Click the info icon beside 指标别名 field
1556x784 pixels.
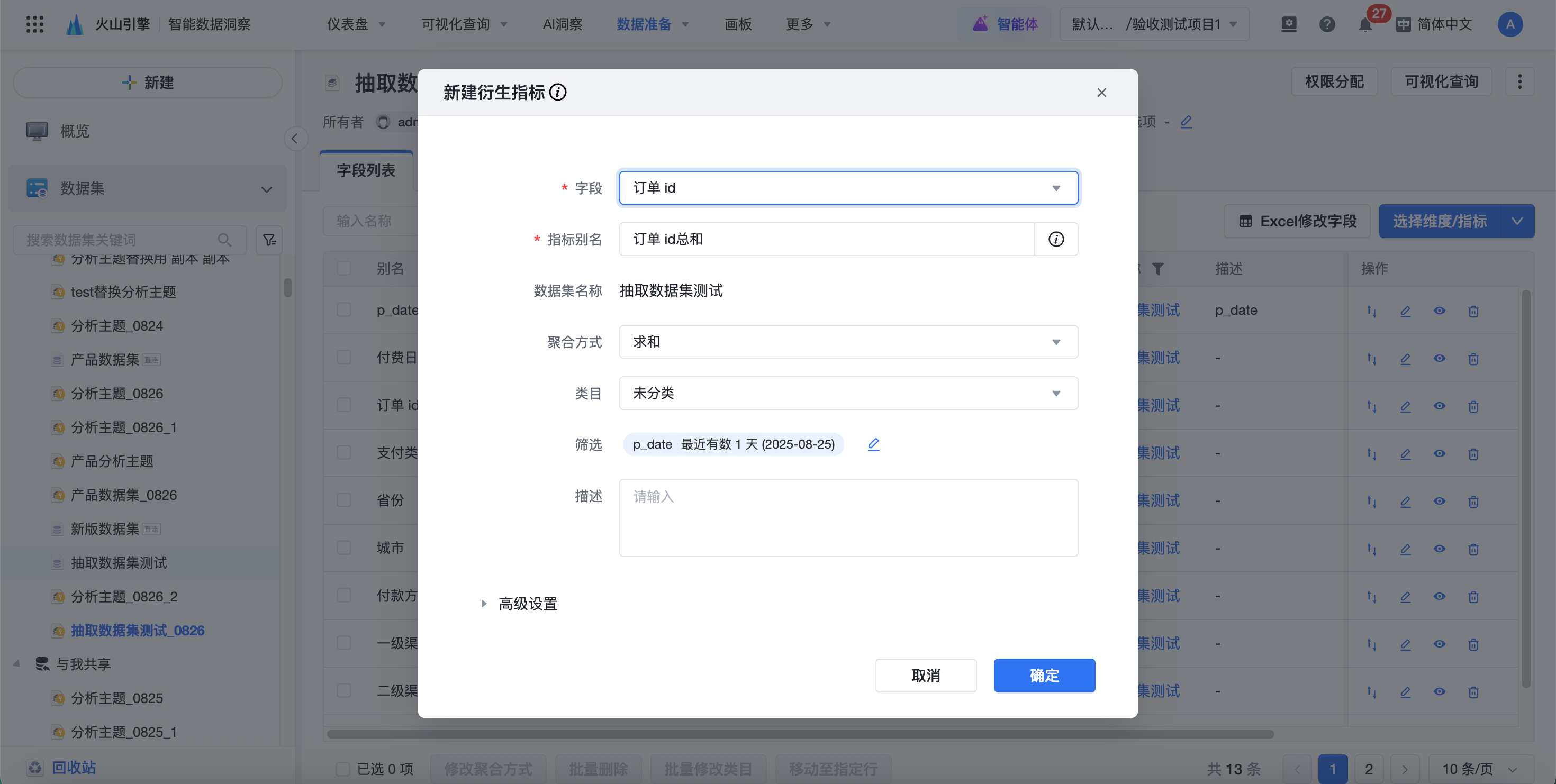point(1055,239)
